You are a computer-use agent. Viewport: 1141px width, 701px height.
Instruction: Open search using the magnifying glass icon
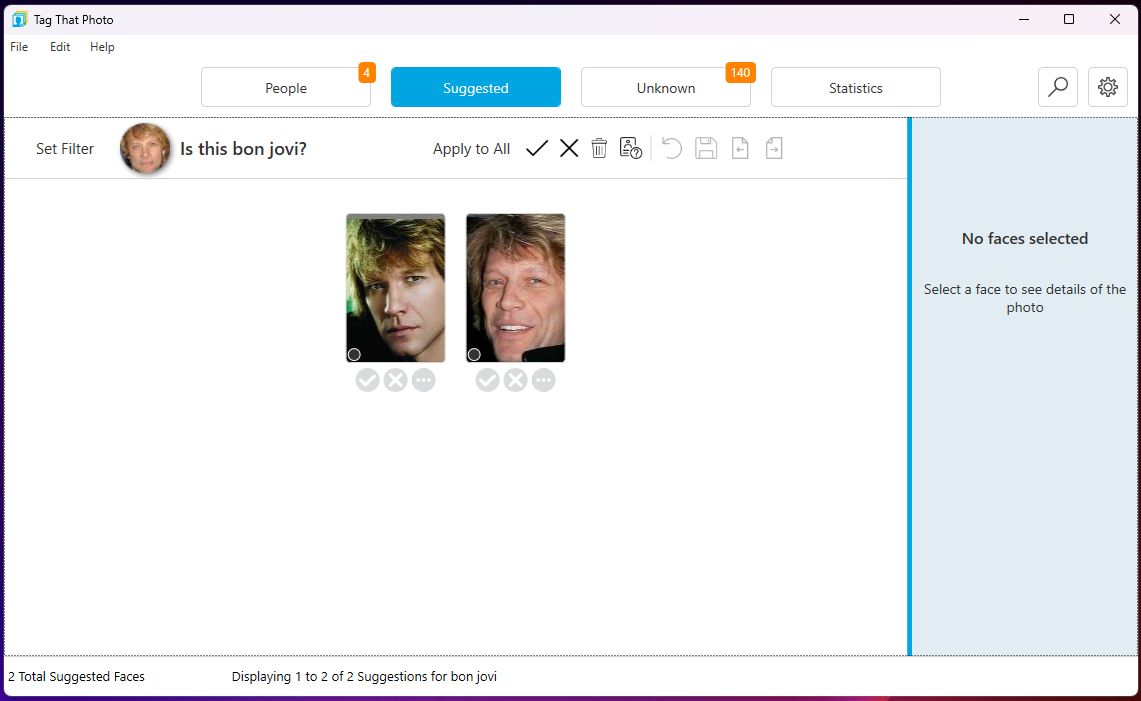point(1058,87)
